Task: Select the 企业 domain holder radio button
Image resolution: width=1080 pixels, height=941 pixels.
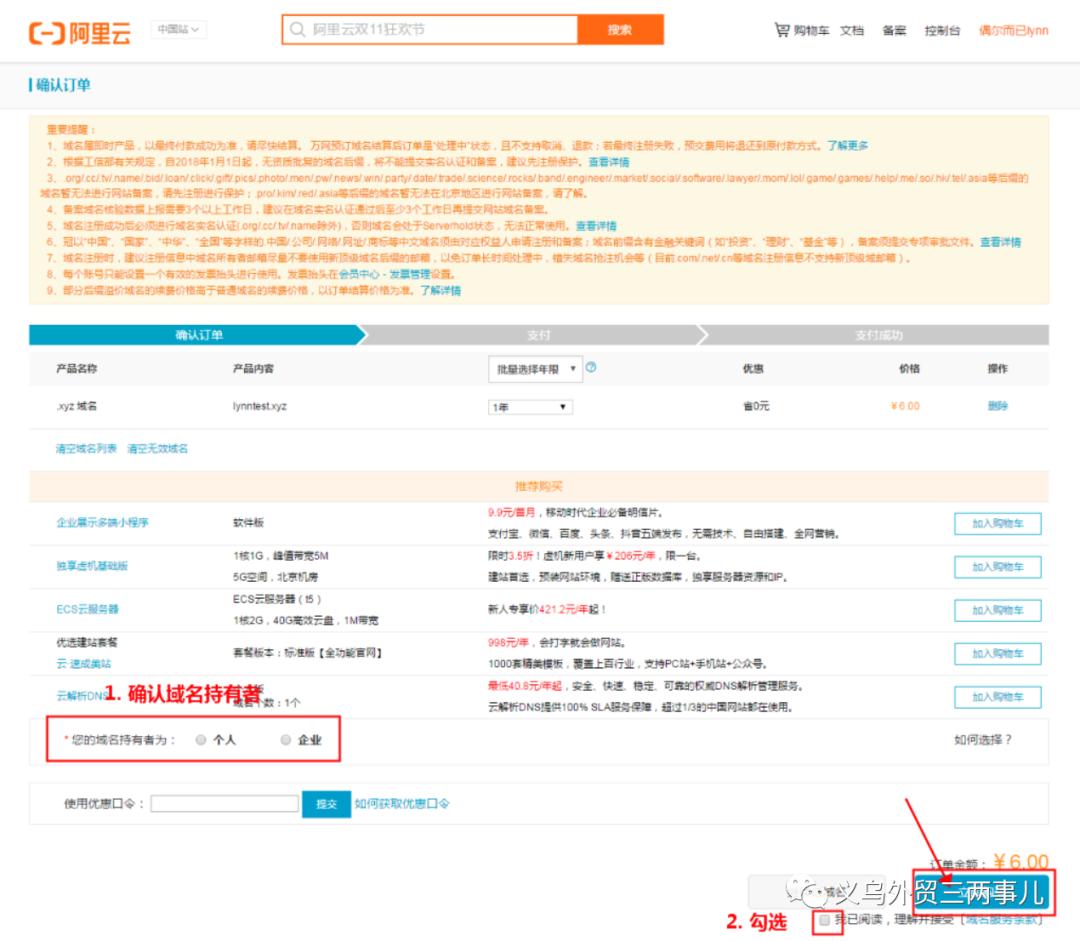Action: pos(283,738)
